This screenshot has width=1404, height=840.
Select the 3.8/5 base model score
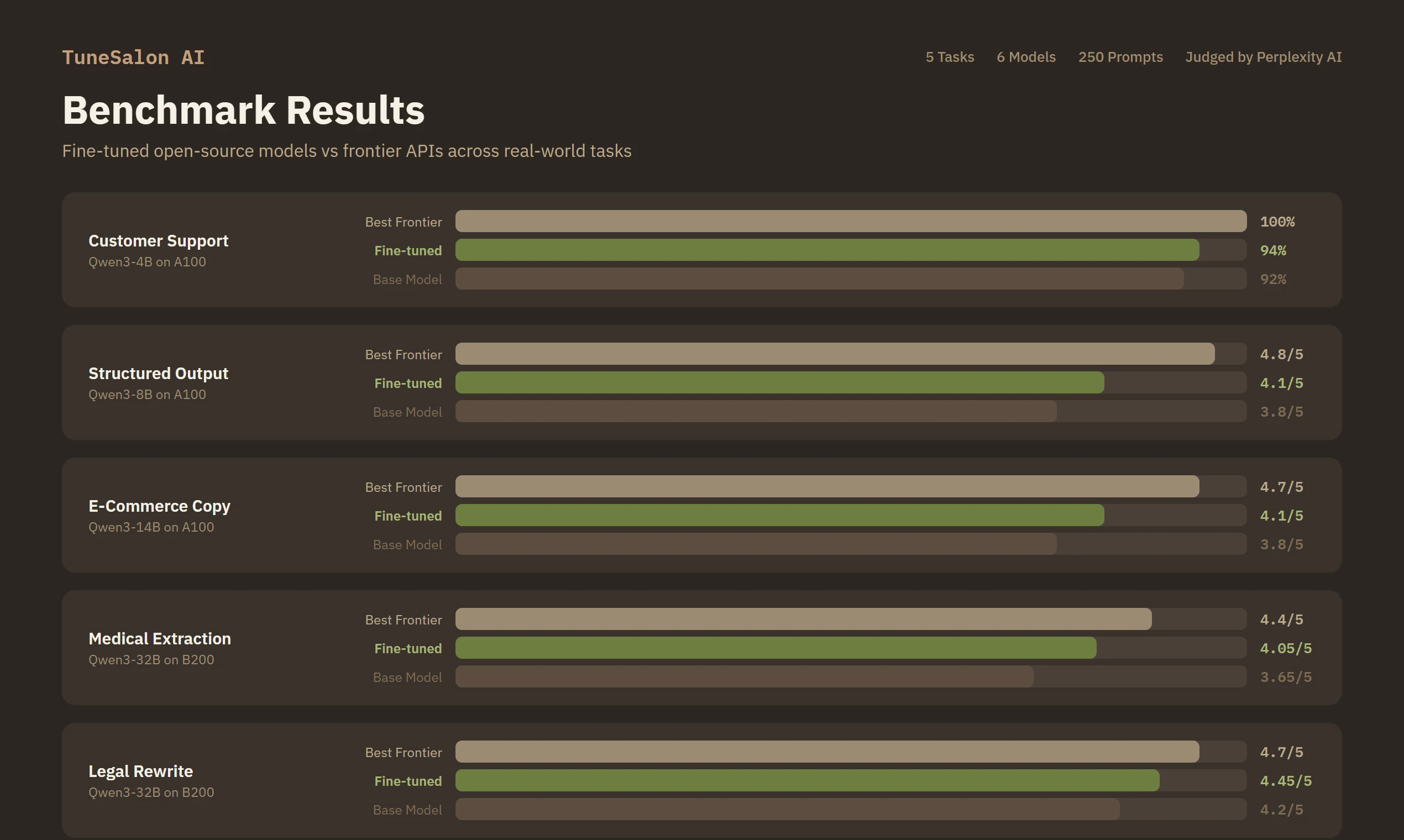point(1281,412)
